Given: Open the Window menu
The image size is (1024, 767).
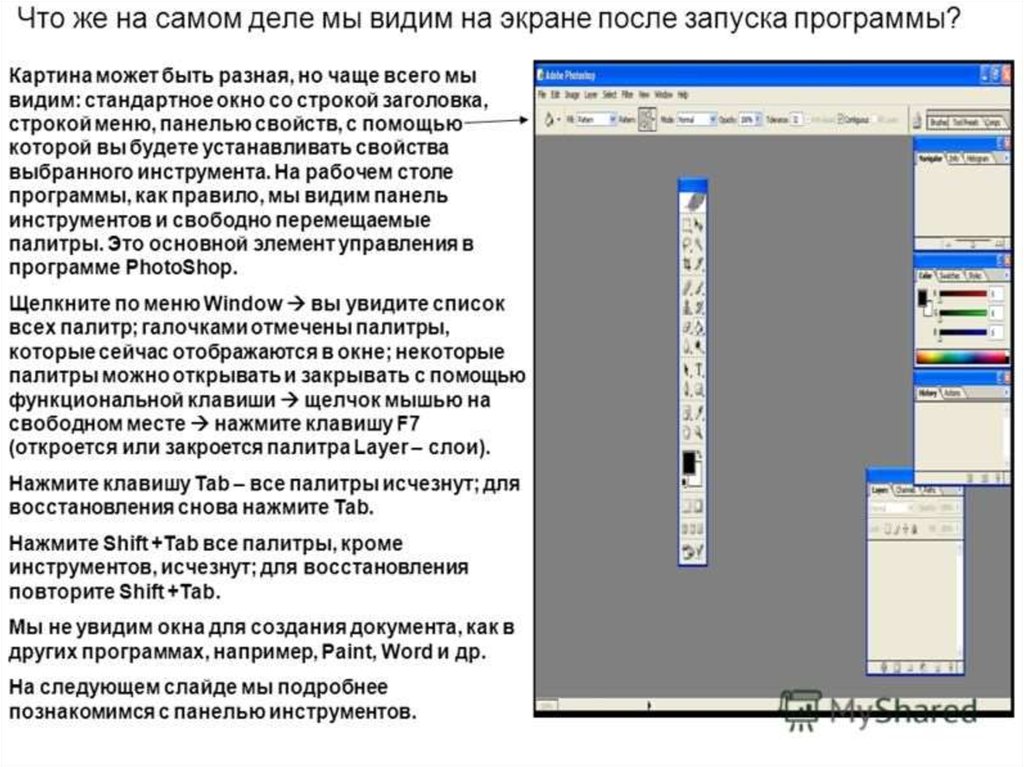Looking at the screenshot, I should pyautogui.click(x=662, y=93).
